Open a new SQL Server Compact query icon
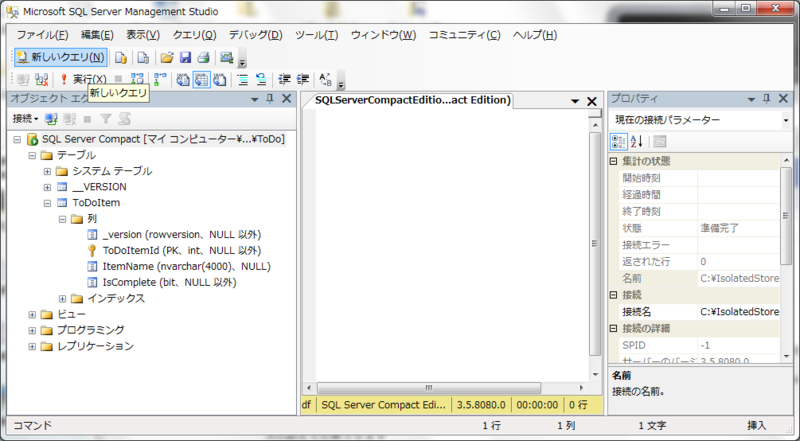 [143, 58]
